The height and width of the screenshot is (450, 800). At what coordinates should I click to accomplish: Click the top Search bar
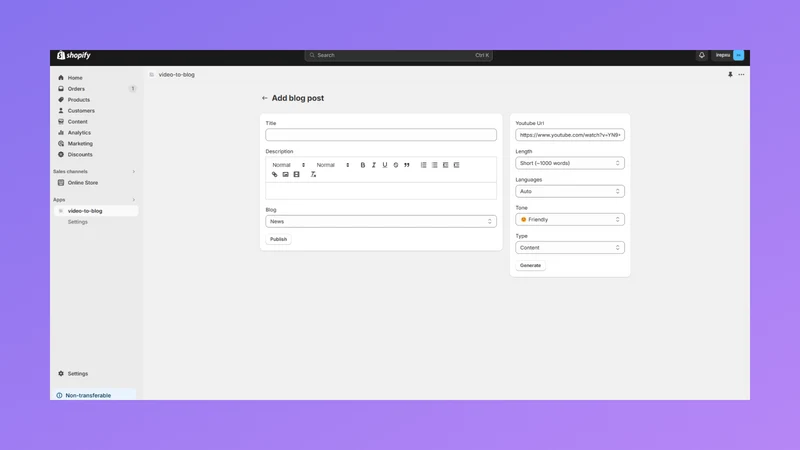click(x=398, y=55)
